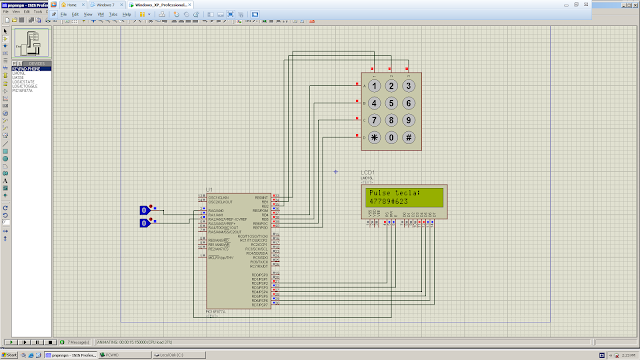640x360 pixels.
Task: Push keypad key 8
Action: click(x=391, y=120)
